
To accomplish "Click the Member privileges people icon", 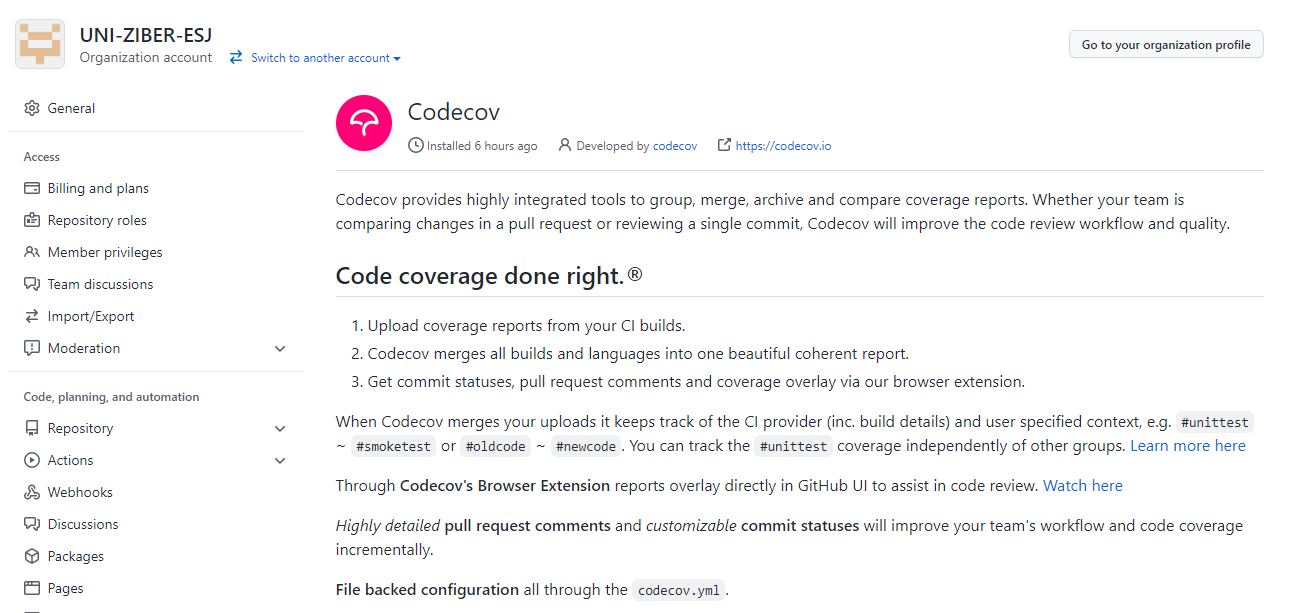I will click(x=32, y=252).
